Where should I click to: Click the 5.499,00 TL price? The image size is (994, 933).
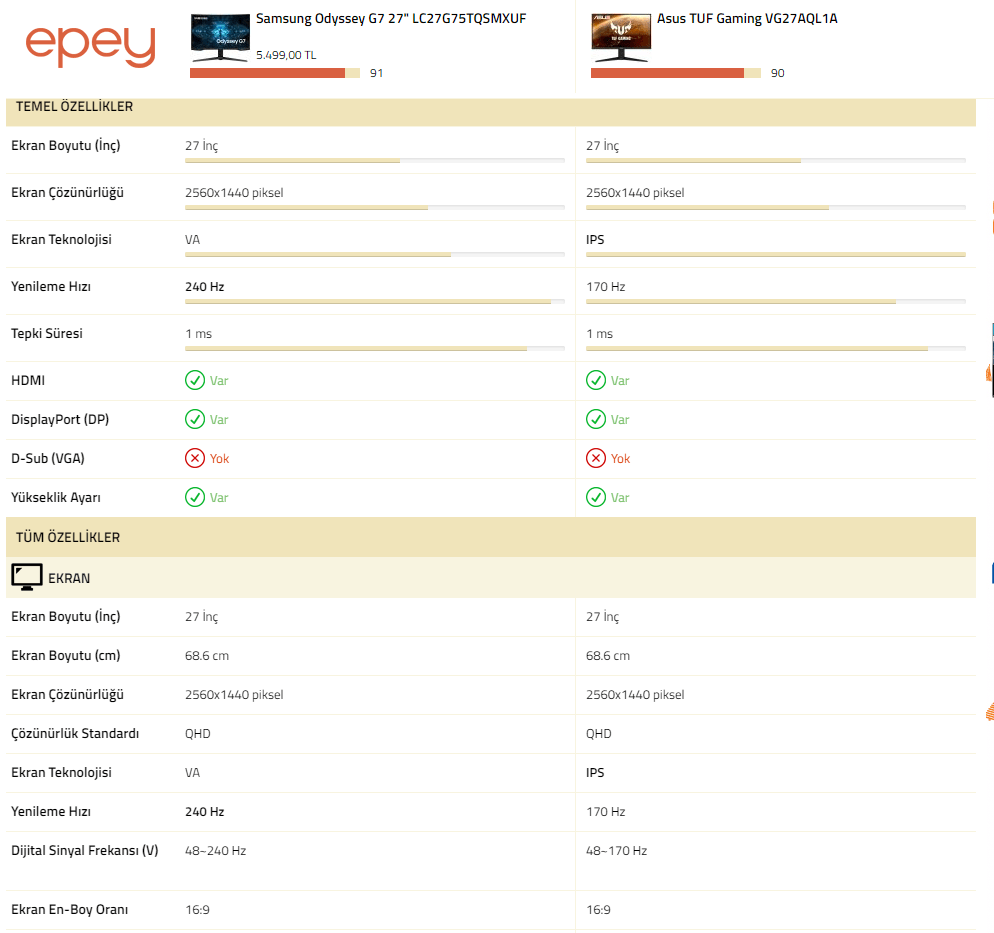coord(286,55)
